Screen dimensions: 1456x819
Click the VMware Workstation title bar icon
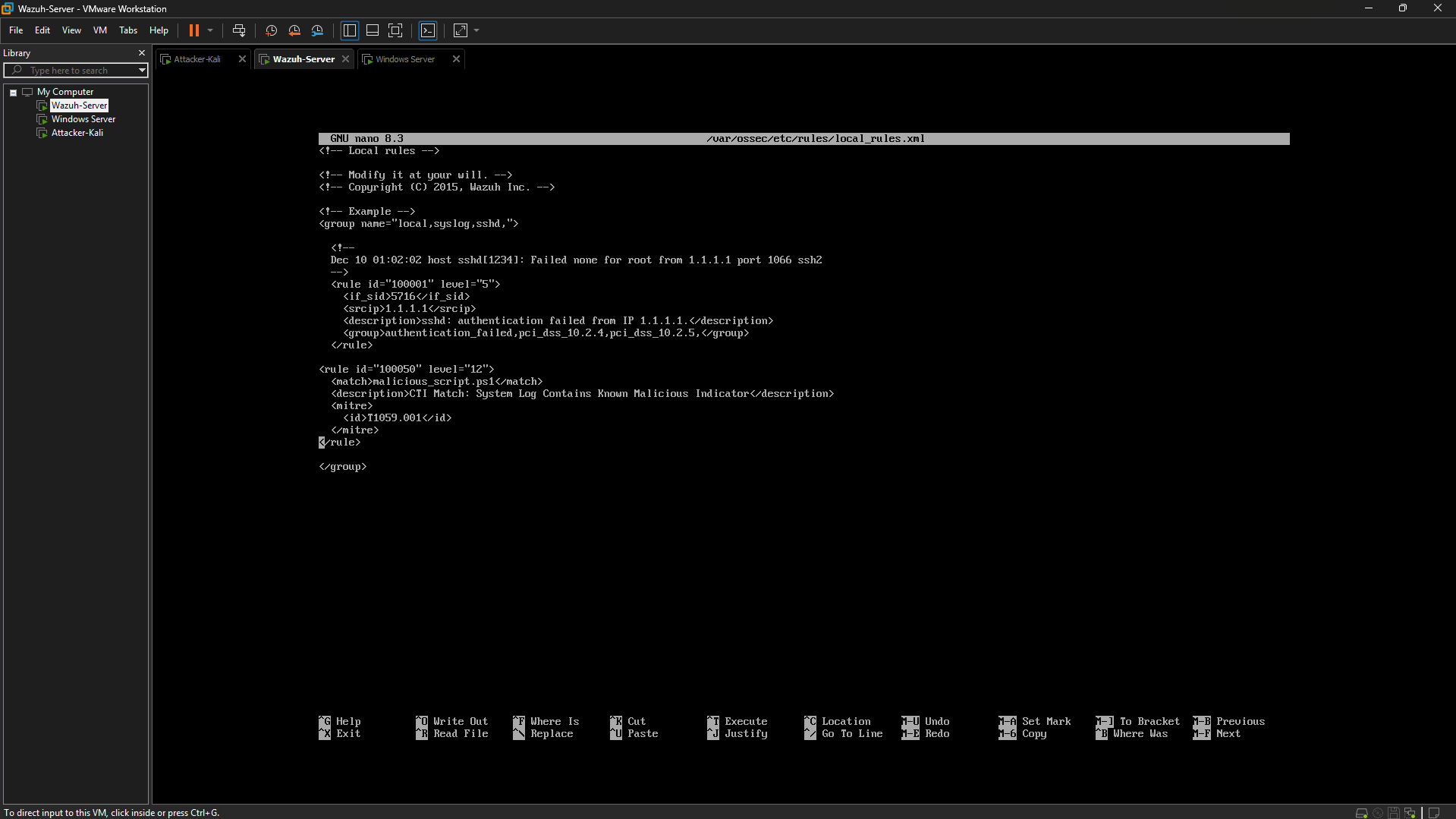click(x=8, y=8)
